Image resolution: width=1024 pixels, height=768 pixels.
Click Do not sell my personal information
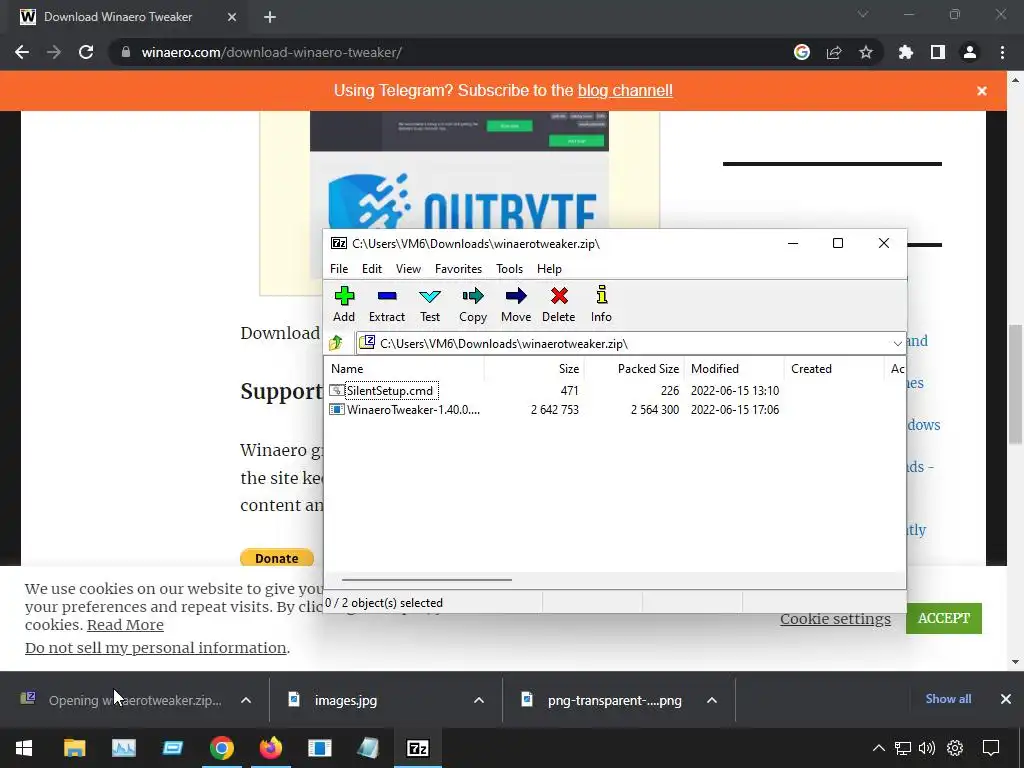tap(155, 647)
